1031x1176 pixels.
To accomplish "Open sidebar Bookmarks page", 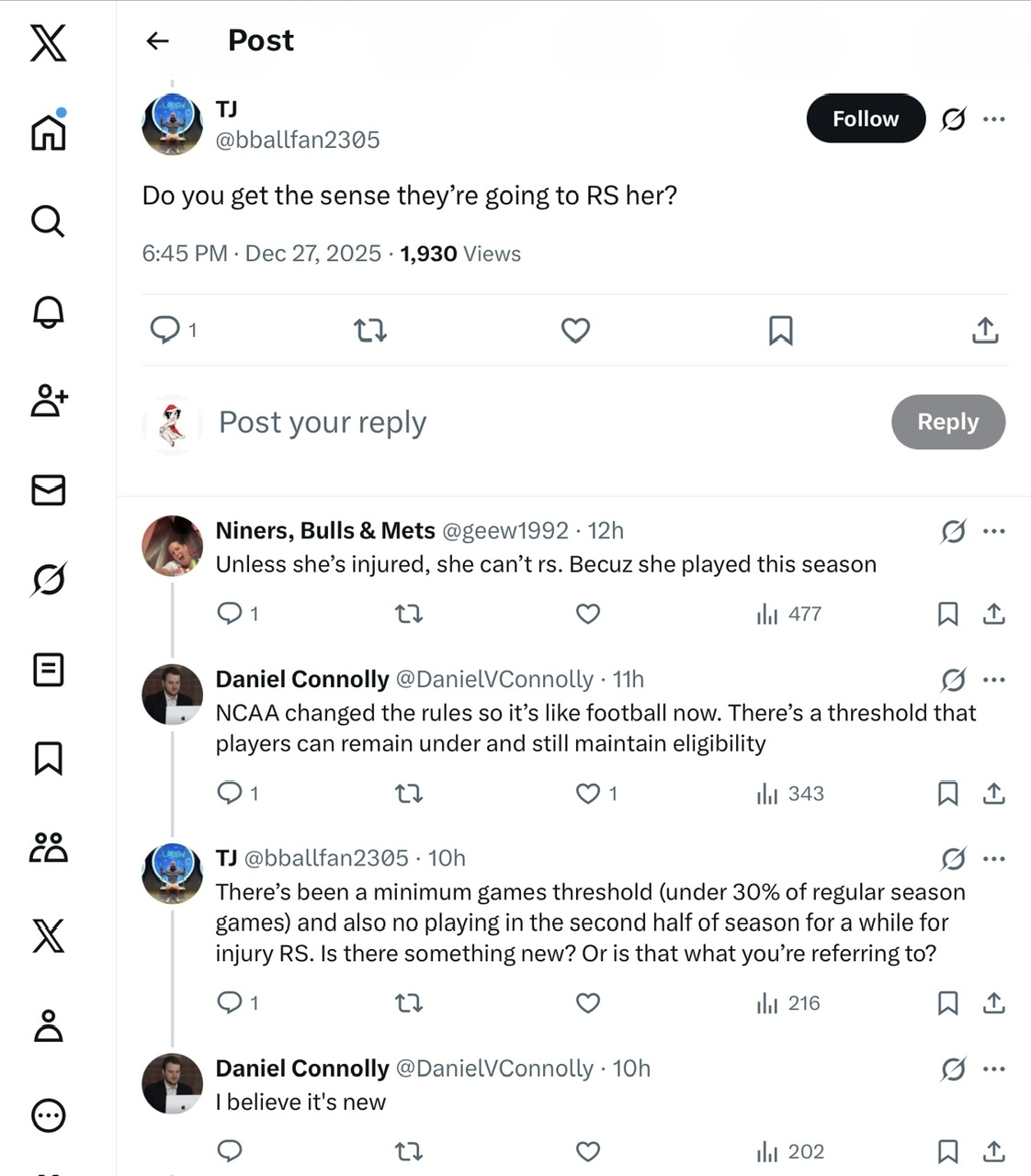I will 49,759.
